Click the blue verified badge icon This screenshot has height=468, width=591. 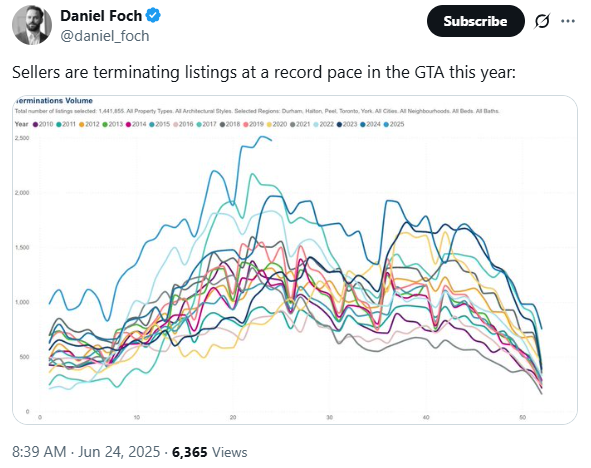click(153, 15)
